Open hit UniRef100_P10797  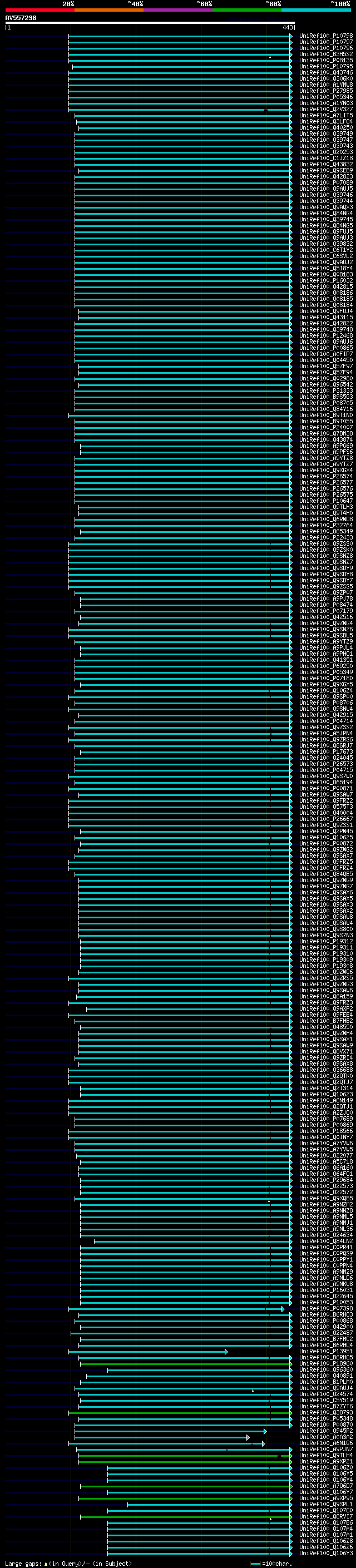[x=326, y=42]
